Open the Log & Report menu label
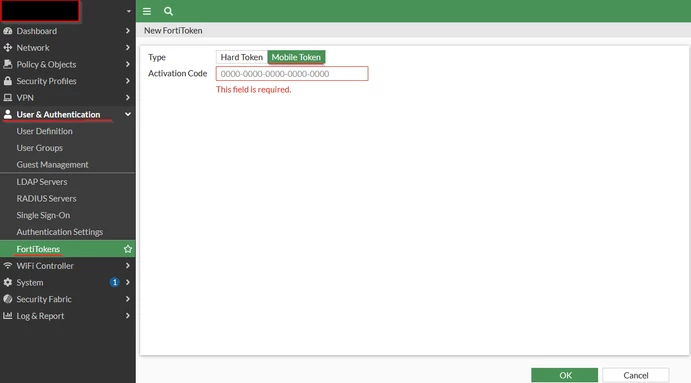The width and height of the screenshot is (691, 383). point(40,316)
